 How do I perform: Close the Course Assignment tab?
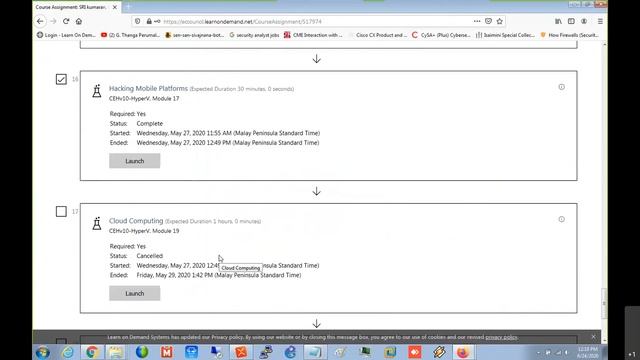click(x=115, y=7)
